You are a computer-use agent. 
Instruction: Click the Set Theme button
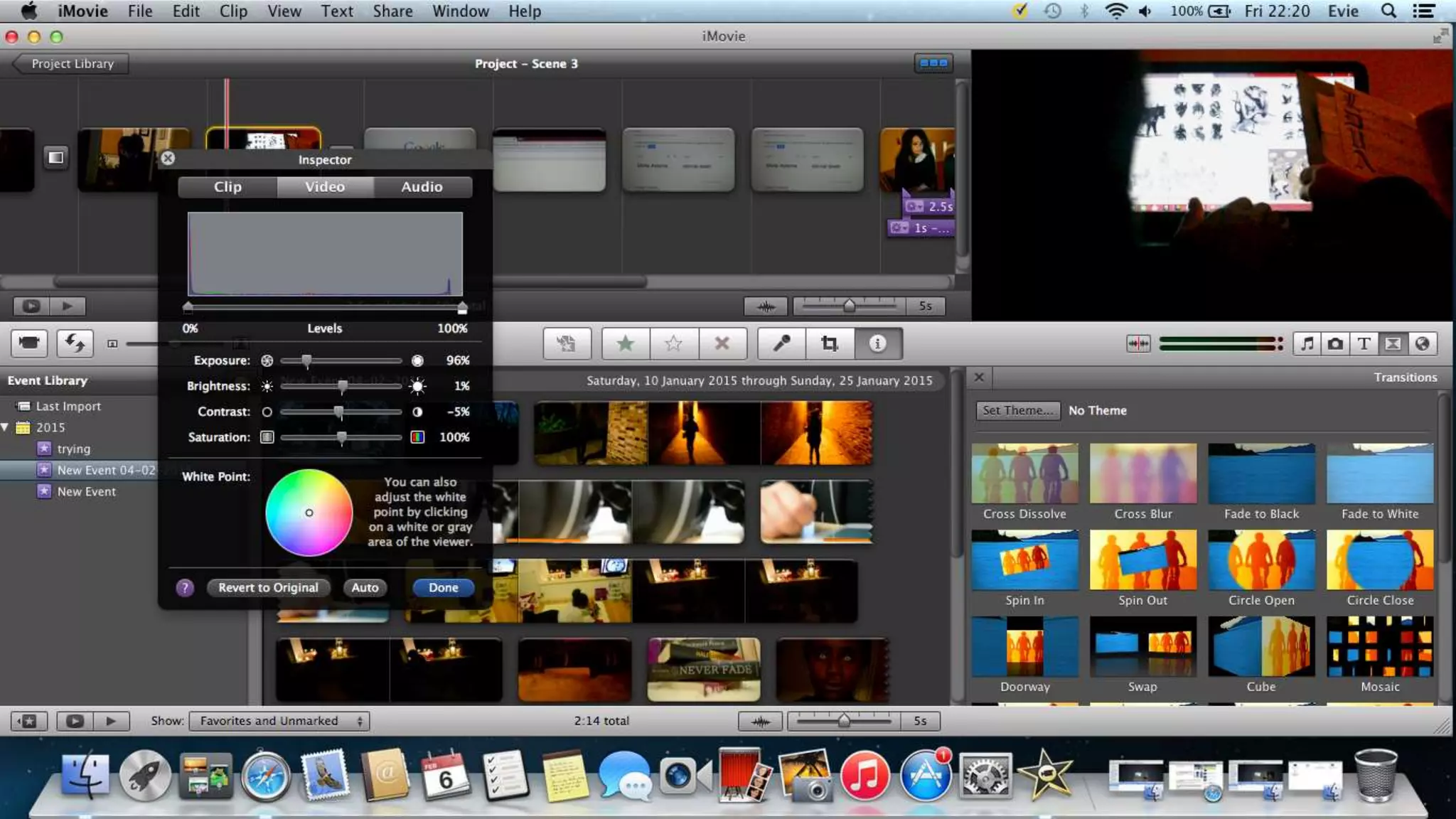click(x=1018, y=411)
